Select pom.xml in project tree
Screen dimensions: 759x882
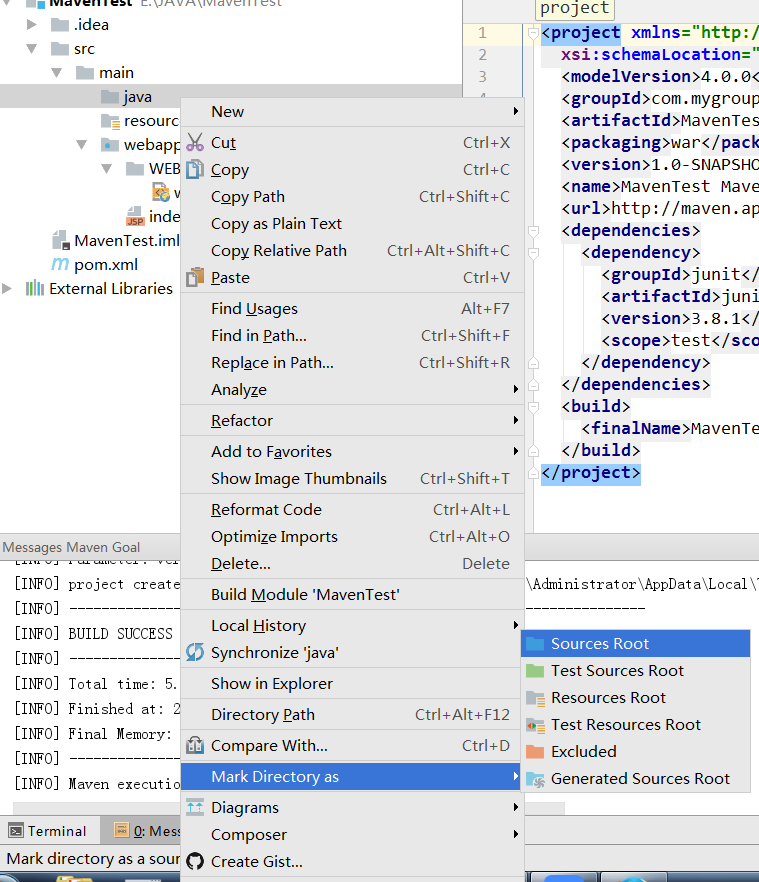click(x=106, y=264)
